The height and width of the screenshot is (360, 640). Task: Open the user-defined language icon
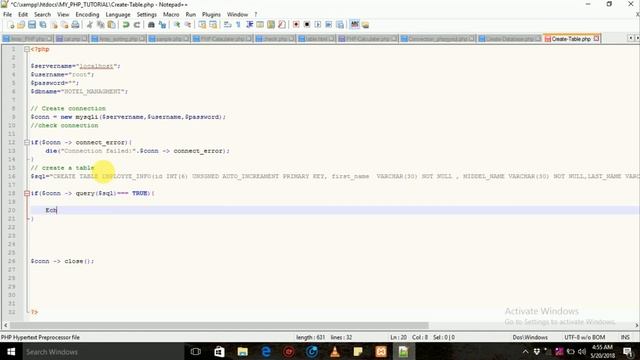click(260, 25)
